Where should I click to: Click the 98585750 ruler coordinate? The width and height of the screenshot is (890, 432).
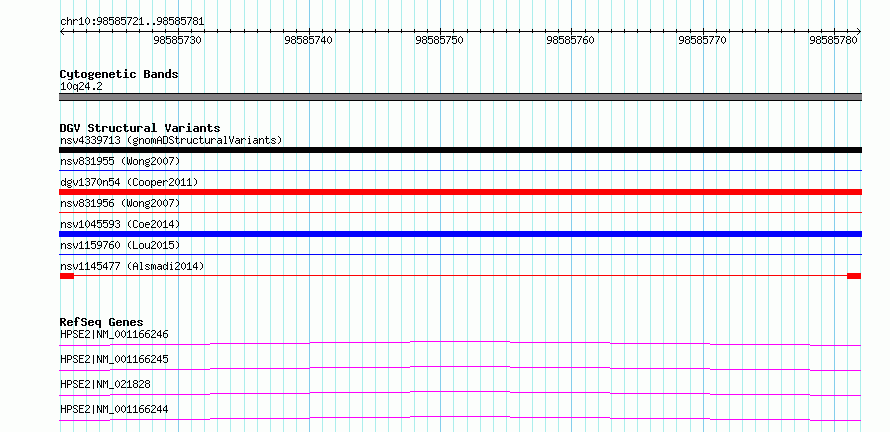[439, 40]
